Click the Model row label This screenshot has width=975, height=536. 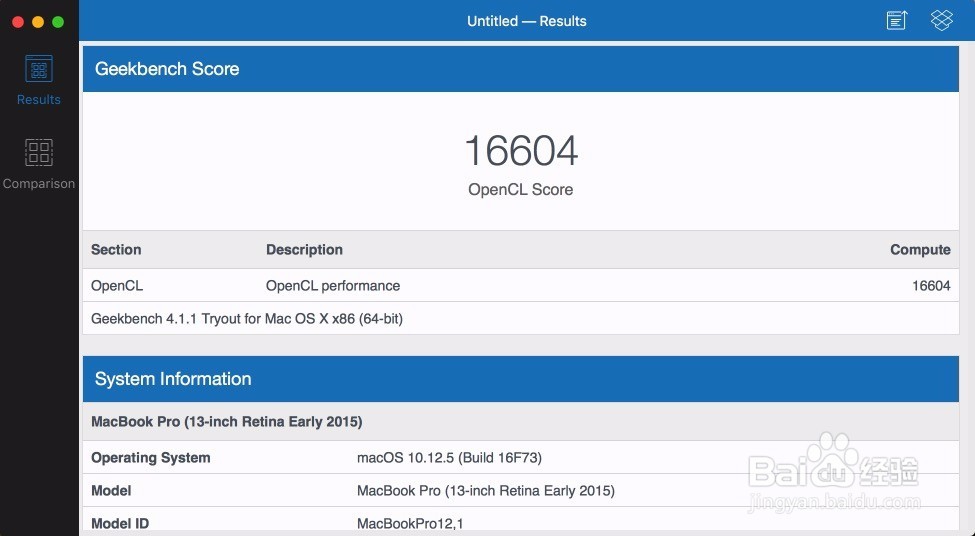pos(111,491)
